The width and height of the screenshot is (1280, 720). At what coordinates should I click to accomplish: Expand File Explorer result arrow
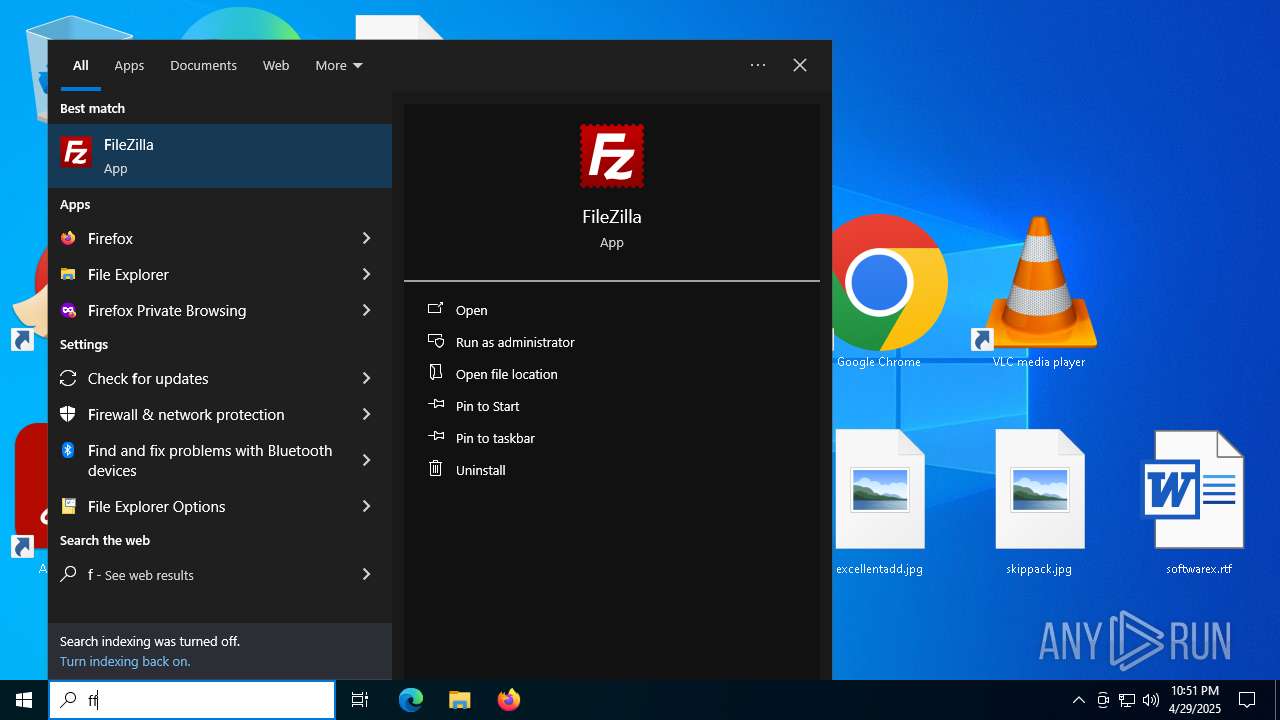(x=366, y=274)
